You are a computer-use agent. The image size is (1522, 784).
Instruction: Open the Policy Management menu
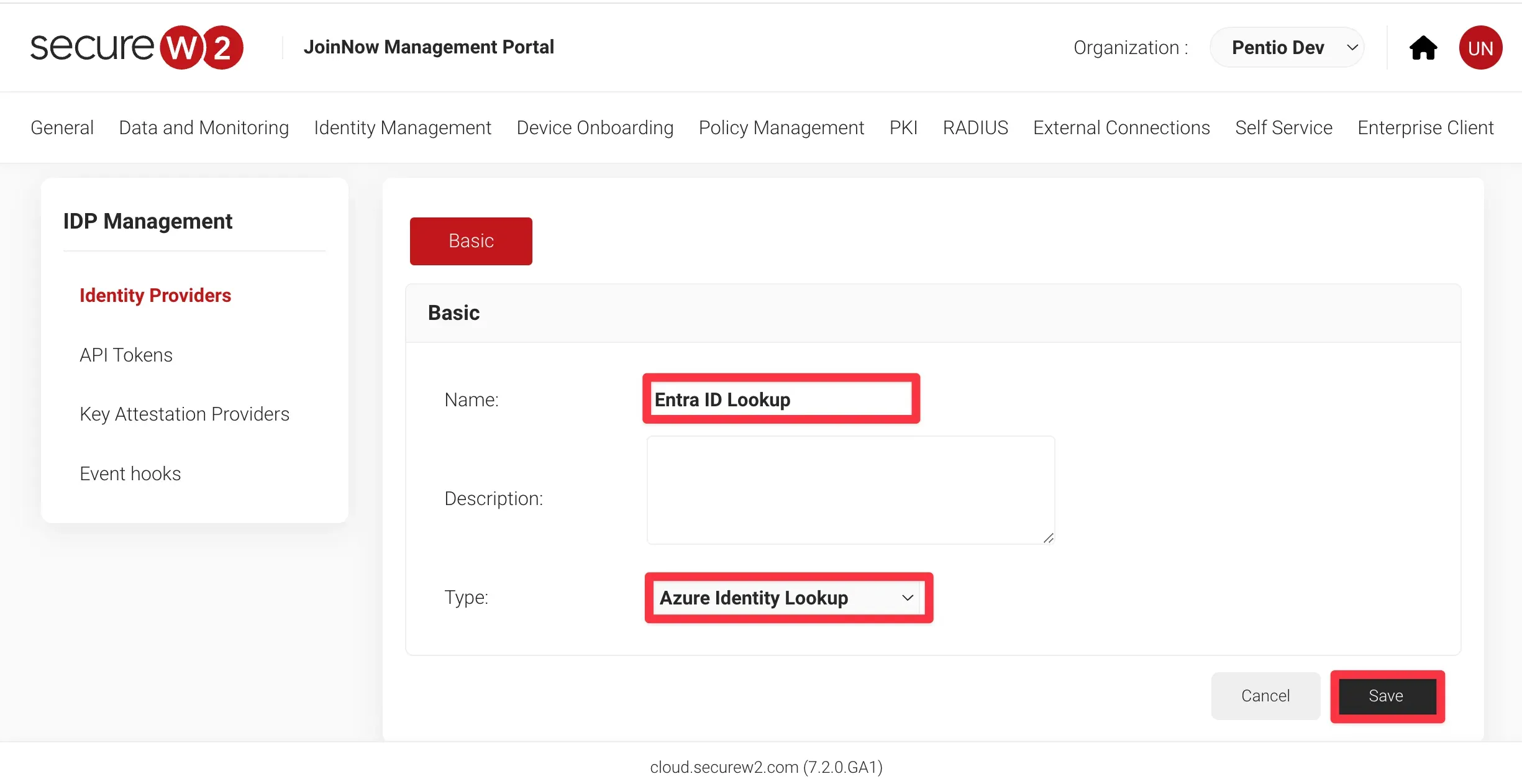point(781,127)
